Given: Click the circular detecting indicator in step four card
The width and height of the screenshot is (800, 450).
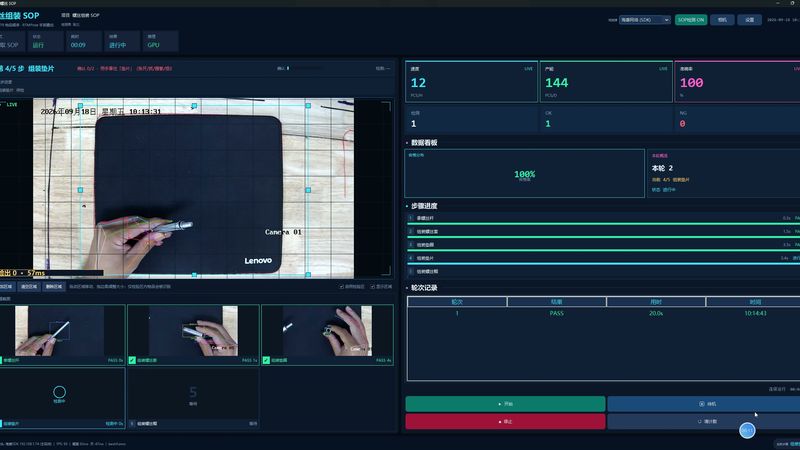Looking at the screenshot, I should (59, 392).
